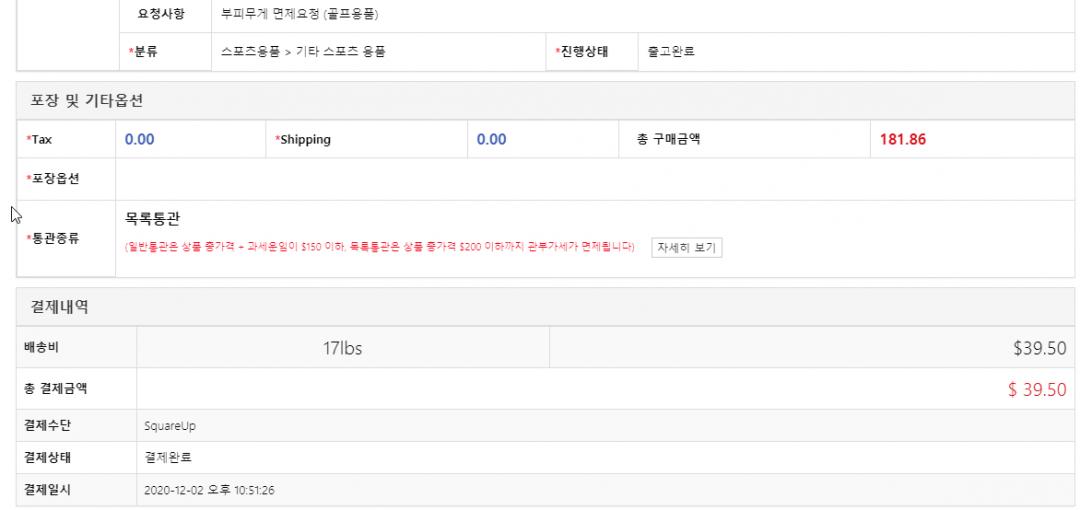Click the red $ 39.50 total payment
This screenshot has width=1080, height=510.
click(x=1037, y=390)
